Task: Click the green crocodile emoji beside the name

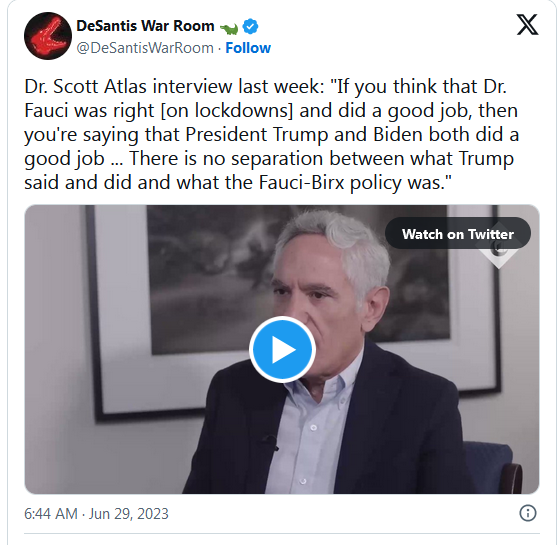Action: click(229, 28)
